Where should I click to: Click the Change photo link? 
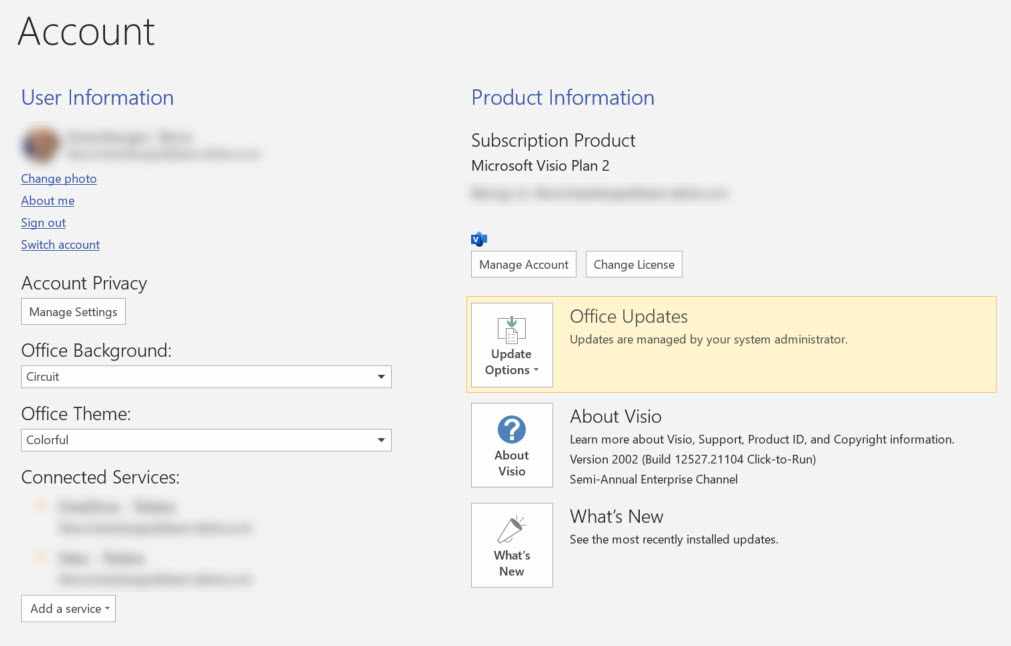point(58,178)
